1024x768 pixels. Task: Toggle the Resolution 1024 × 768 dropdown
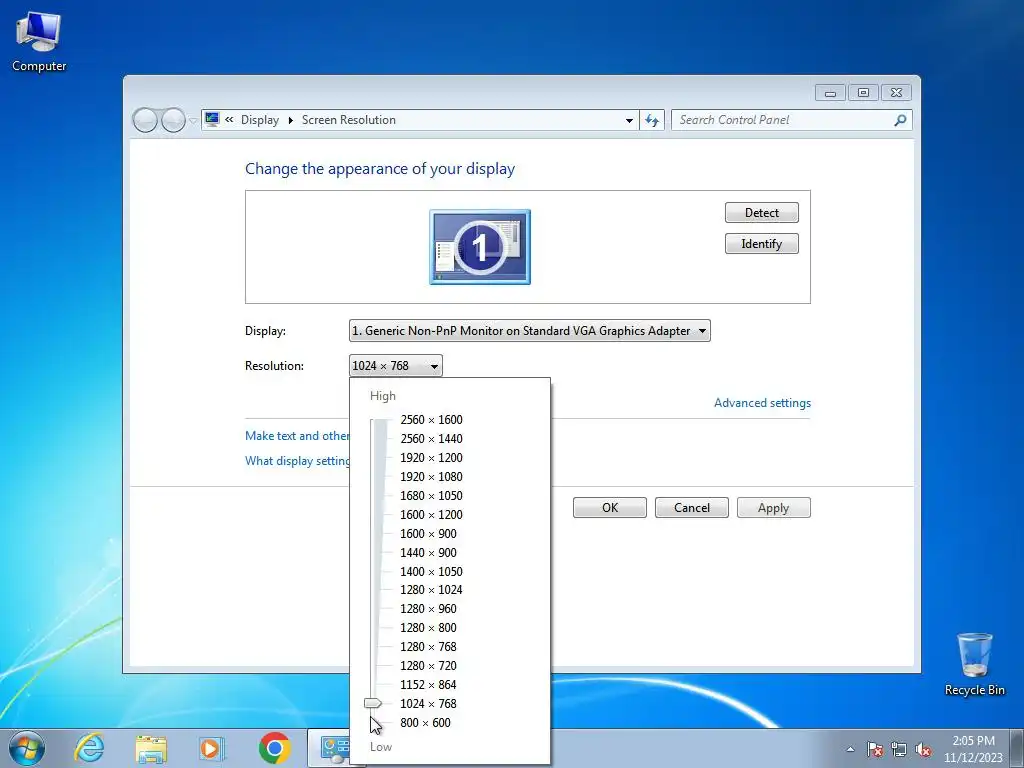[396, 366]
